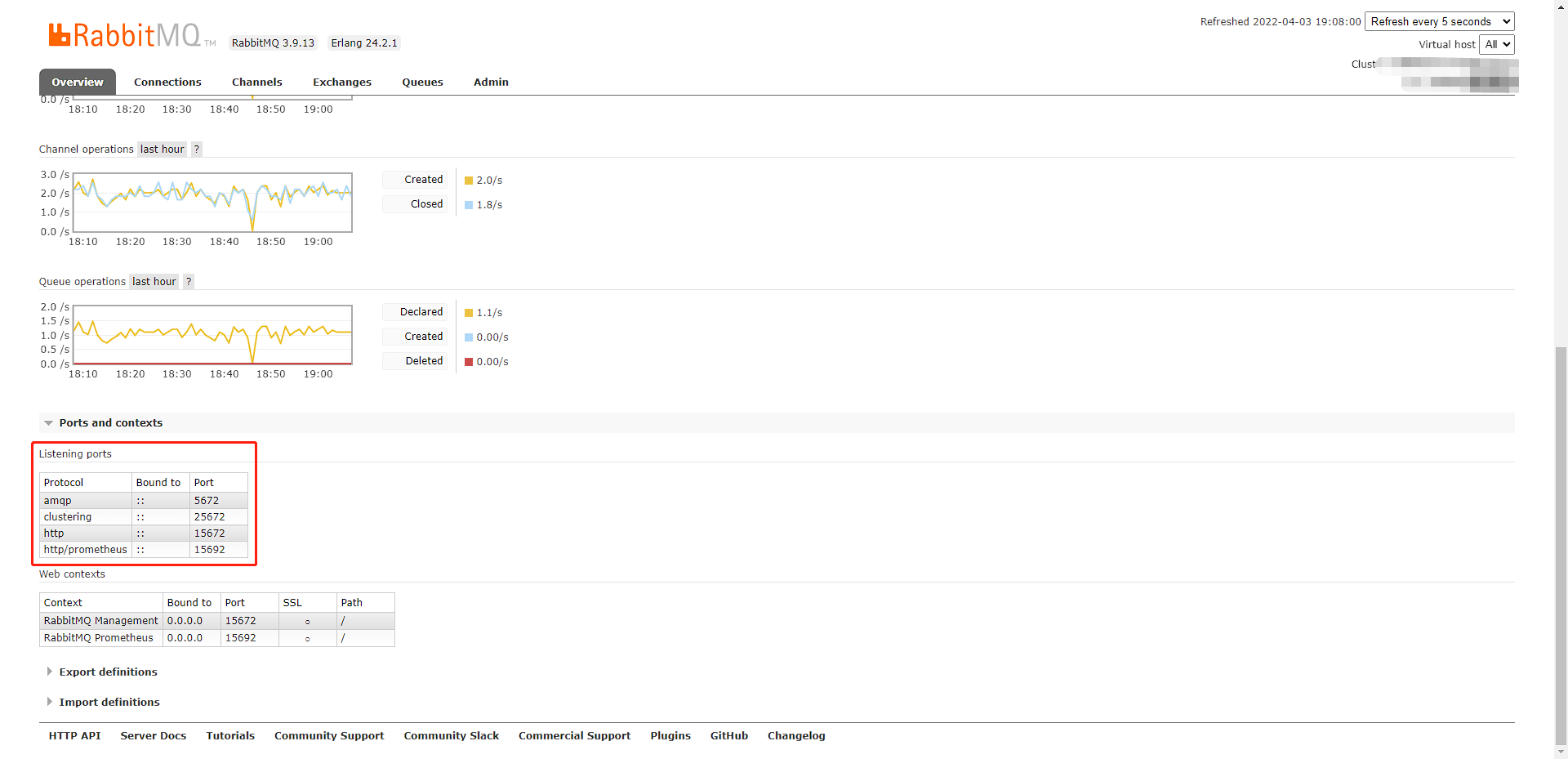Click the Queue operations chart

tap(212, 335)
